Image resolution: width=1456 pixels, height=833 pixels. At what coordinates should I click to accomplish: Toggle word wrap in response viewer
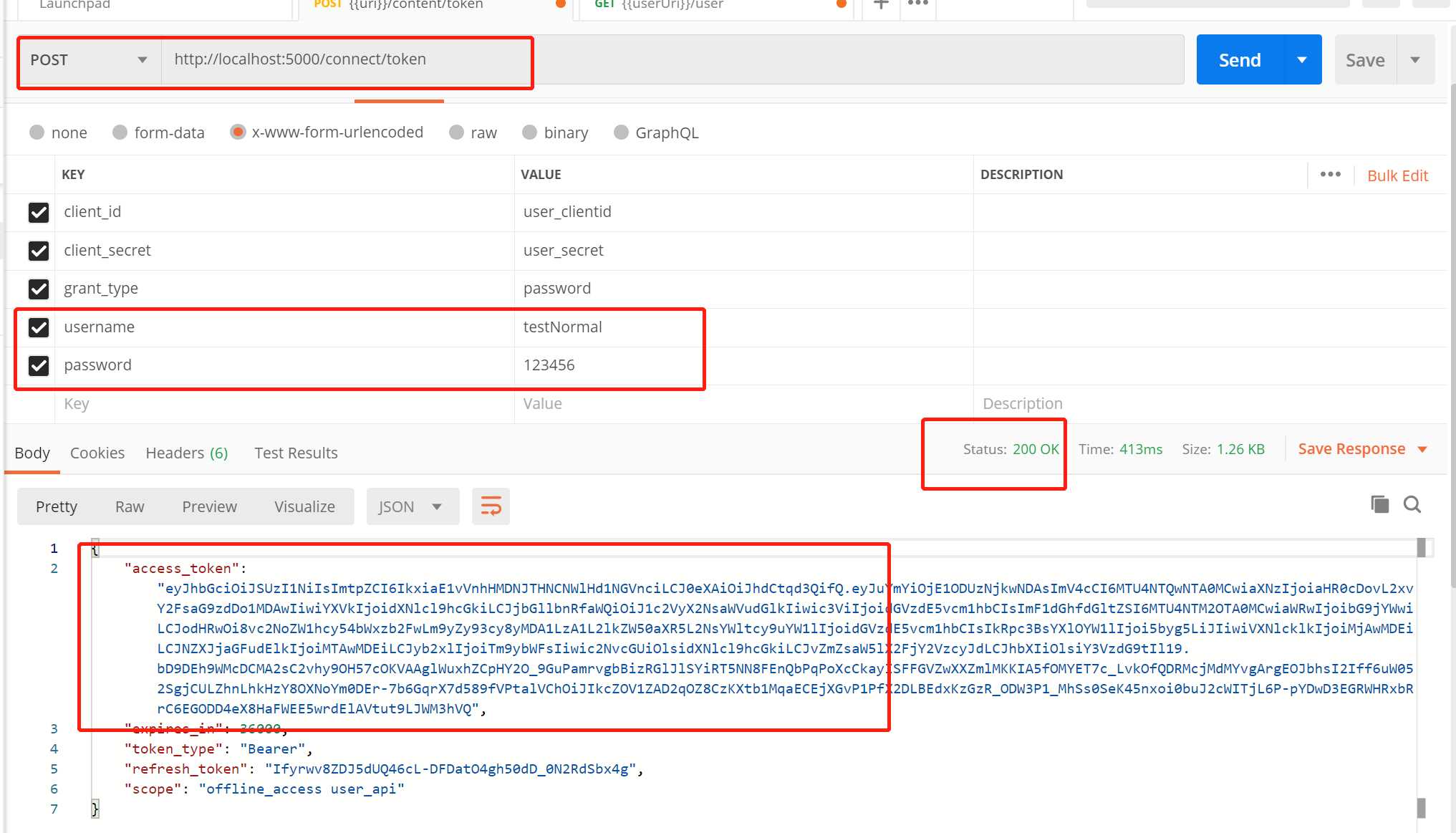pyautogui.click(x=491, y=506)
